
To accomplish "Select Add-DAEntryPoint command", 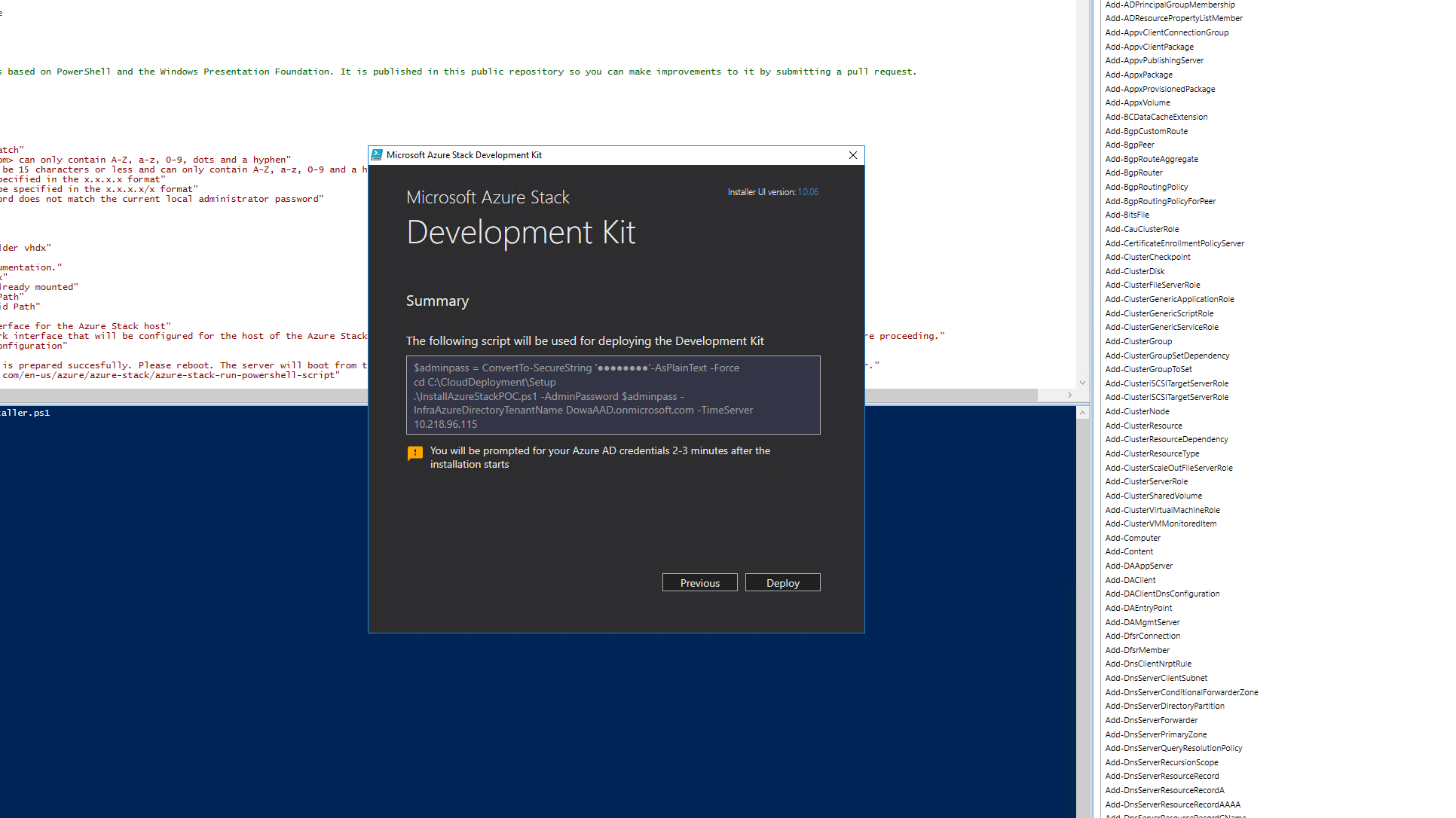I will pos(1138,608).
